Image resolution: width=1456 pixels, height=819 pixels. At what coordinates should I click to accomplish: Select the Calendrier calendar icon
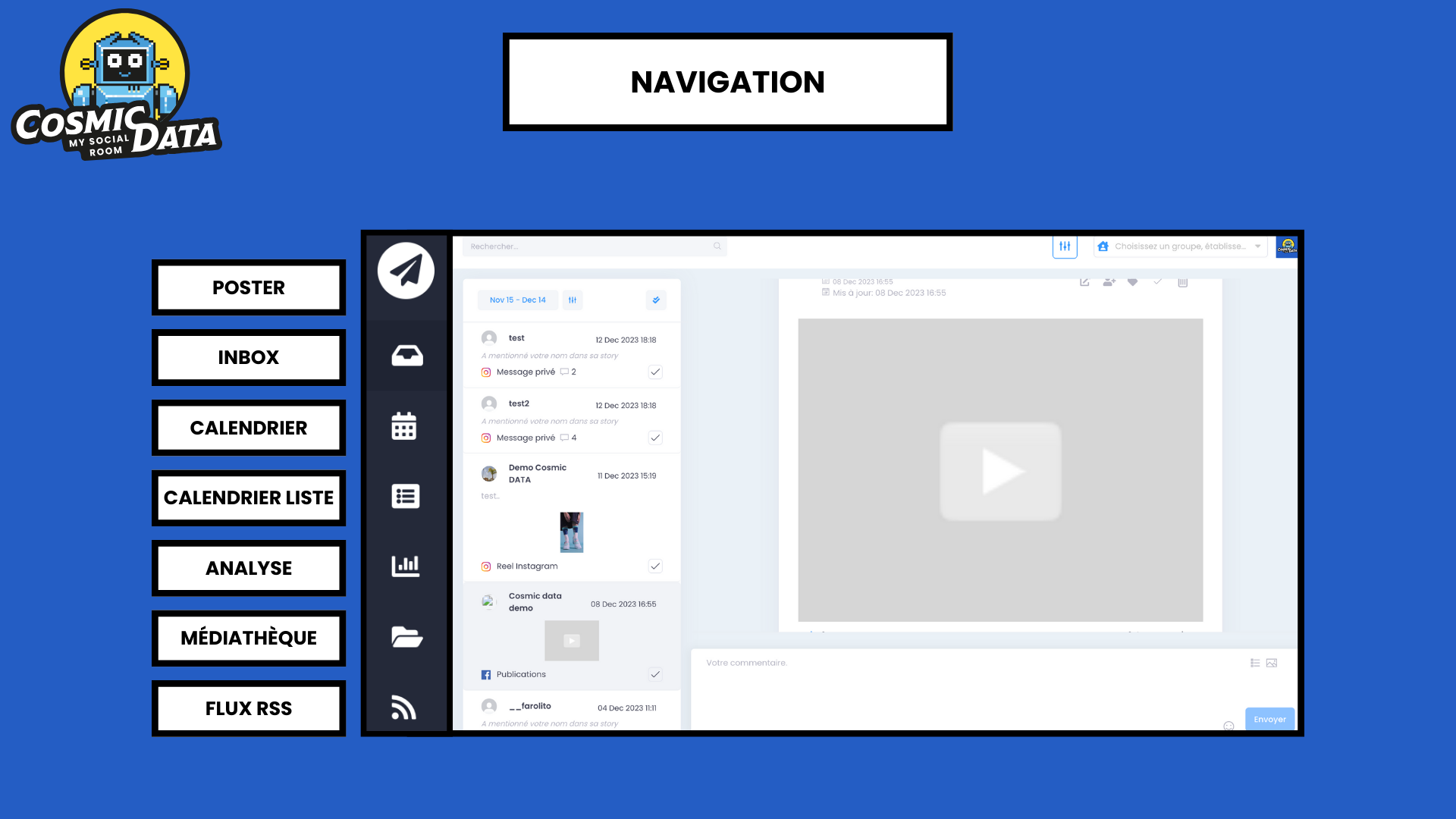404,426
